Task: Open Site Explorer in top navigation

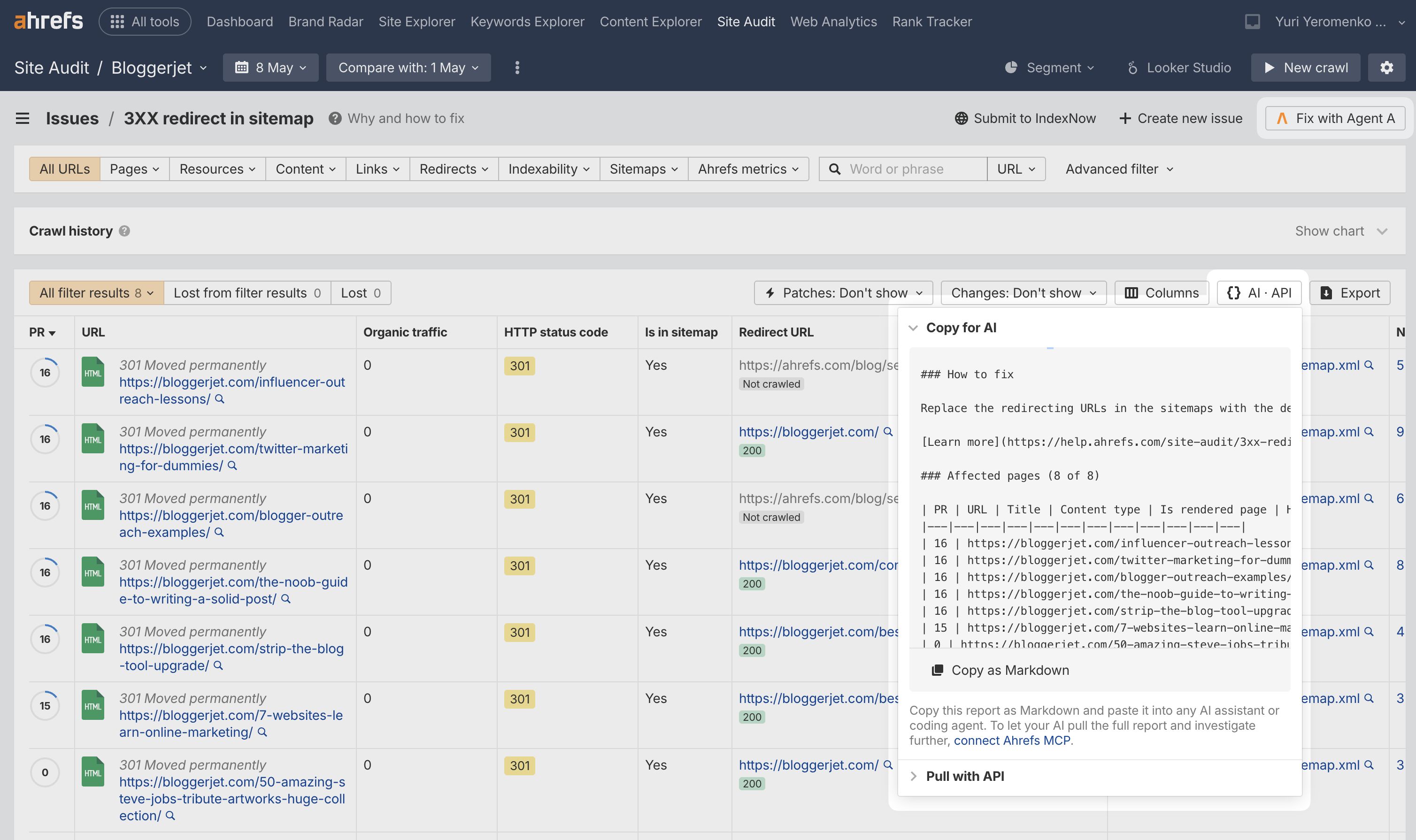Action: [417, 22]
